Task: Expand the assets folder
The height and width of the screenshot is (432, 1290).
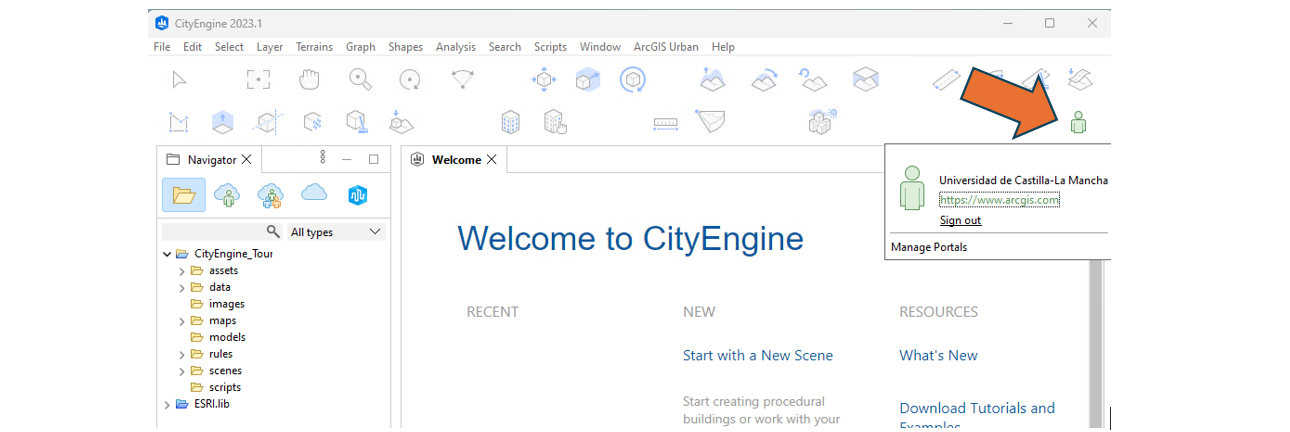Action: coord(182,271)
